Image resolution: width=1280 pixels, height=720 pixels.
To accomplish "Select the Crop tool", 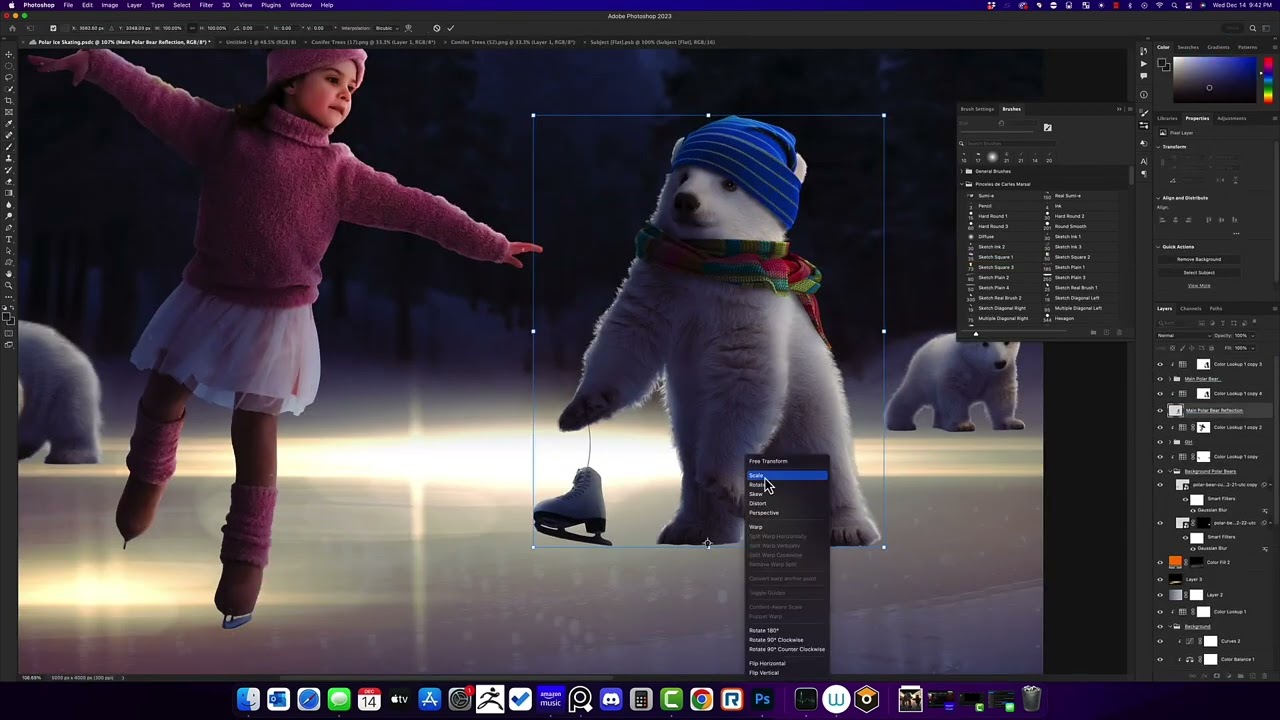I will click(x=9, y=100).
